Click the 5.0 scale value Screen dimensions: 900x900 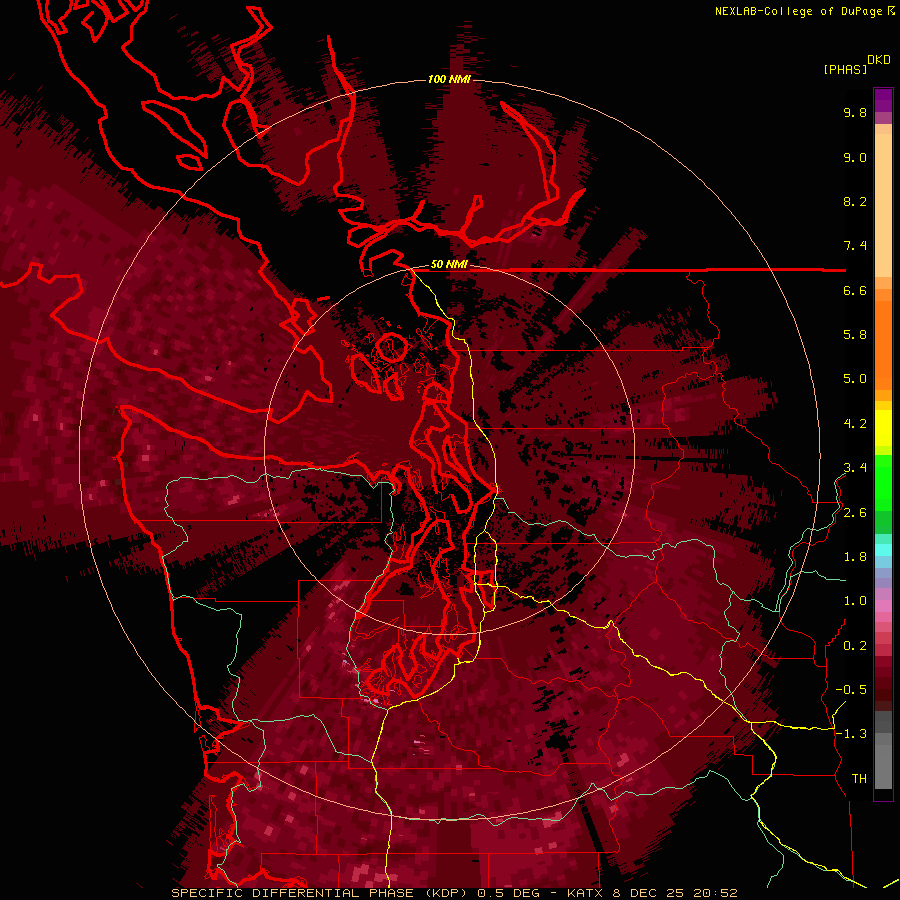pyautogui.click(x=855, y=379)
